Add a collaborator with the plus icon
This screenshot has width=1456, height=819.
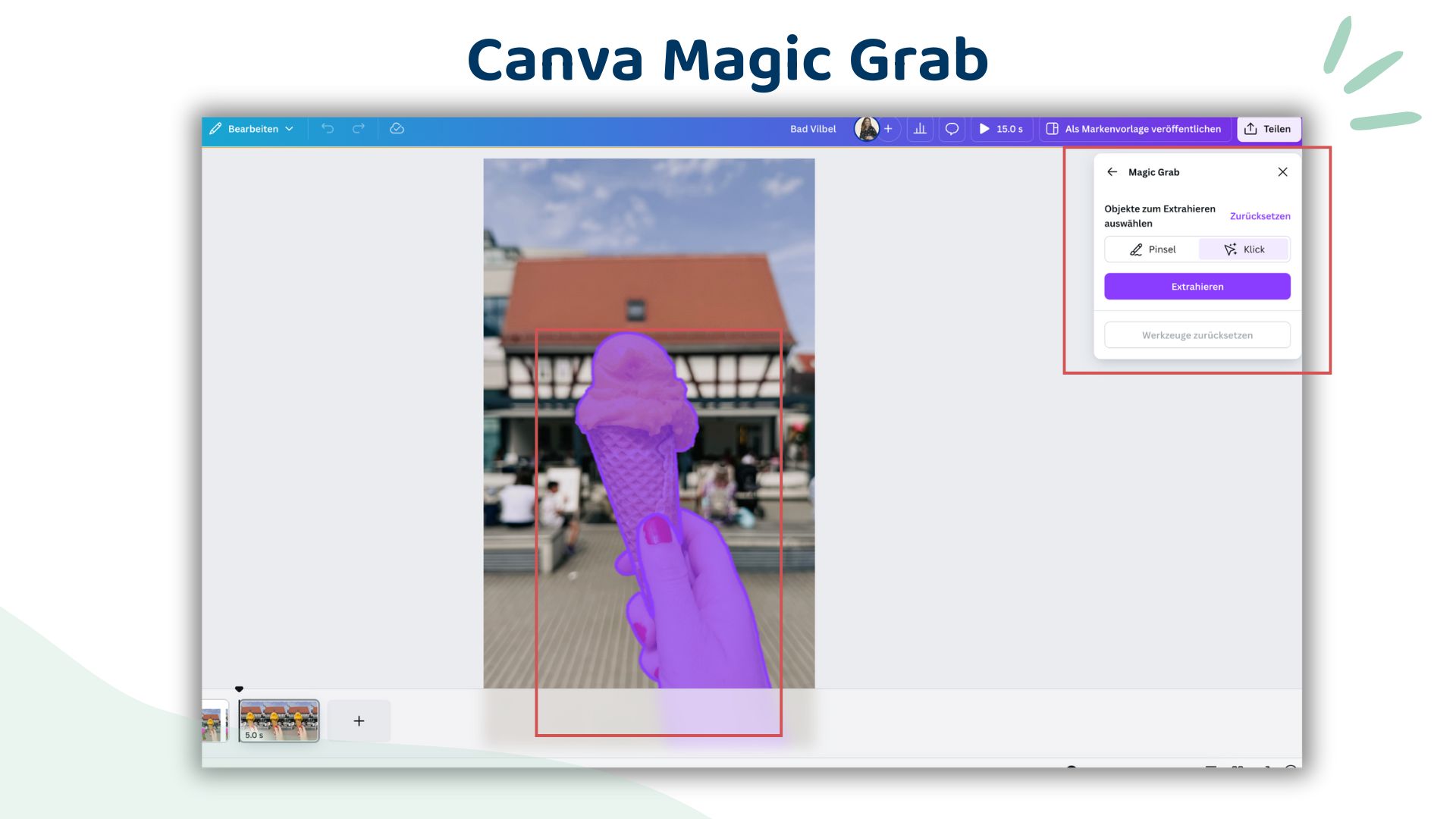(x=889, y=129)
